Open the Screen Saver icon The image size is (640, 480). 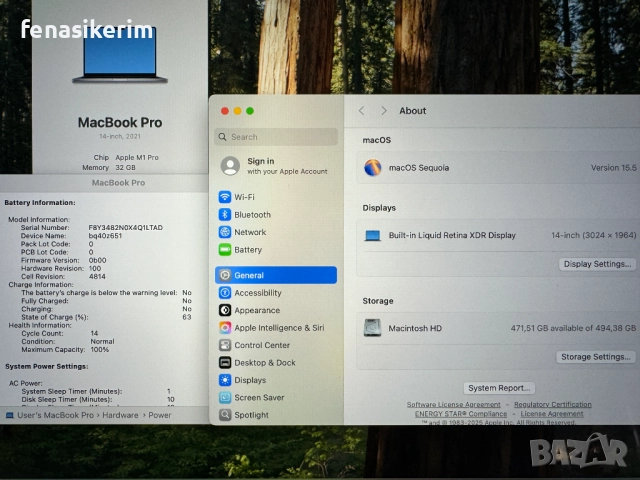coord(224,397)
